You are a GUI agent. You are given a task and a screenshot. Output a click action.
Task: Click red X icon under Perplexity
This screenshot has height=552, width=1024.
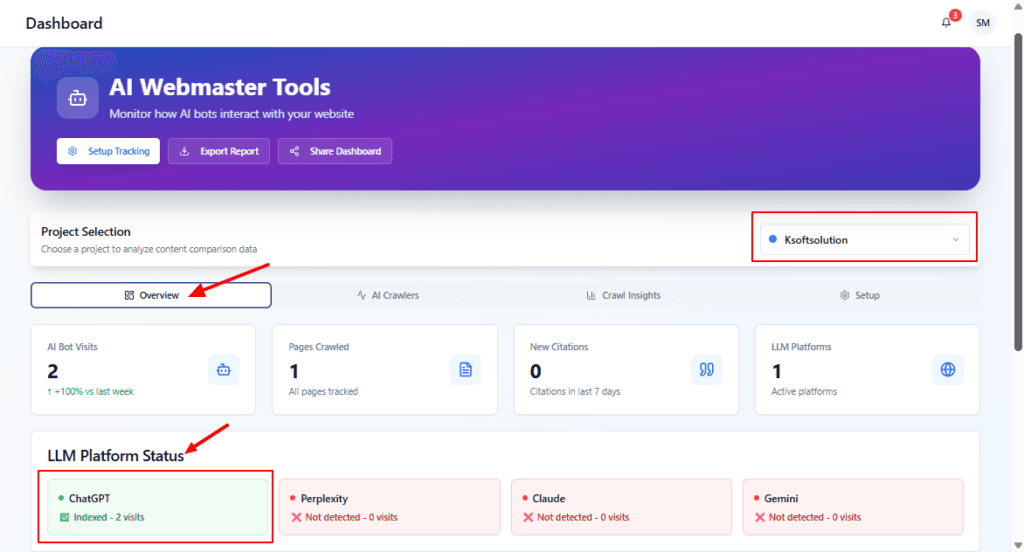pos(296,517)
